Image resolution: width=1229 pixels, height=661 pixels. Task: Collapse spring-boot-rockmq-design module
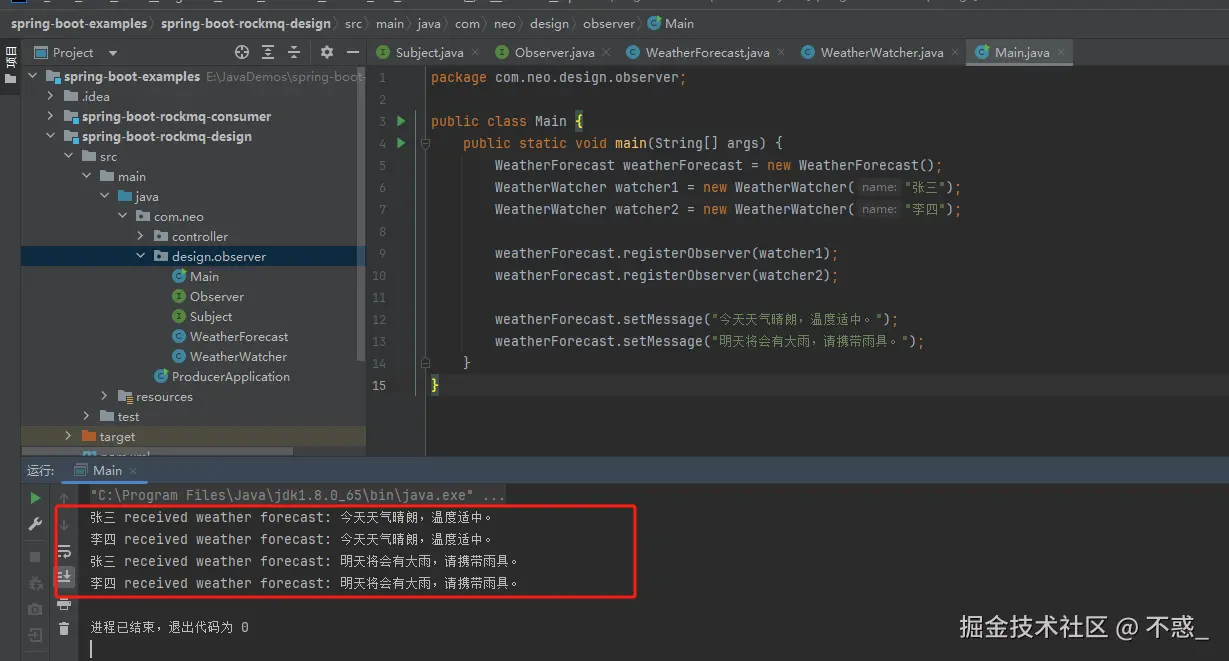click(52, 137)
